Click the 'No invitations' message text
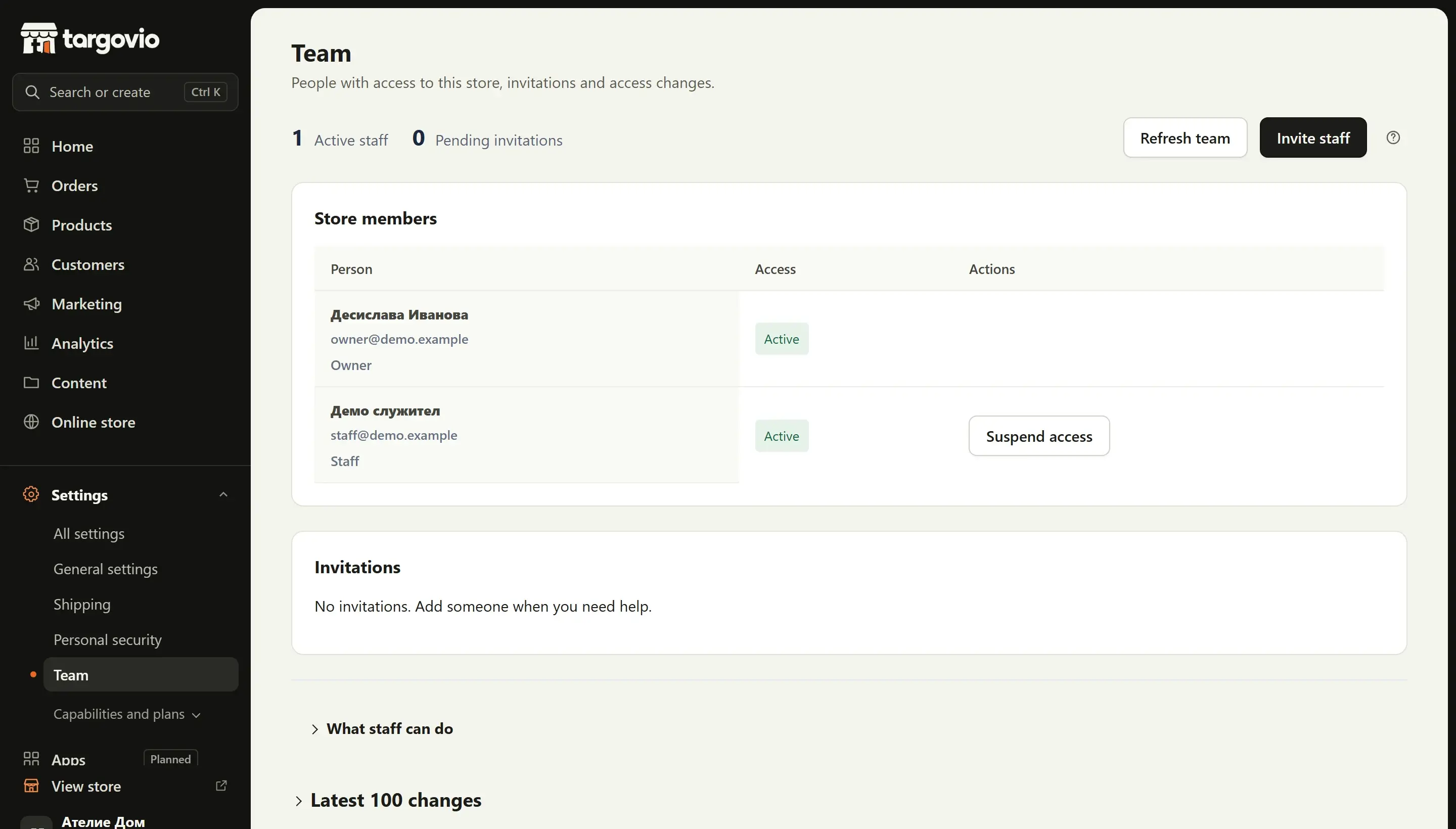The height and width of the screenshot is (829, 1456). 483,607
